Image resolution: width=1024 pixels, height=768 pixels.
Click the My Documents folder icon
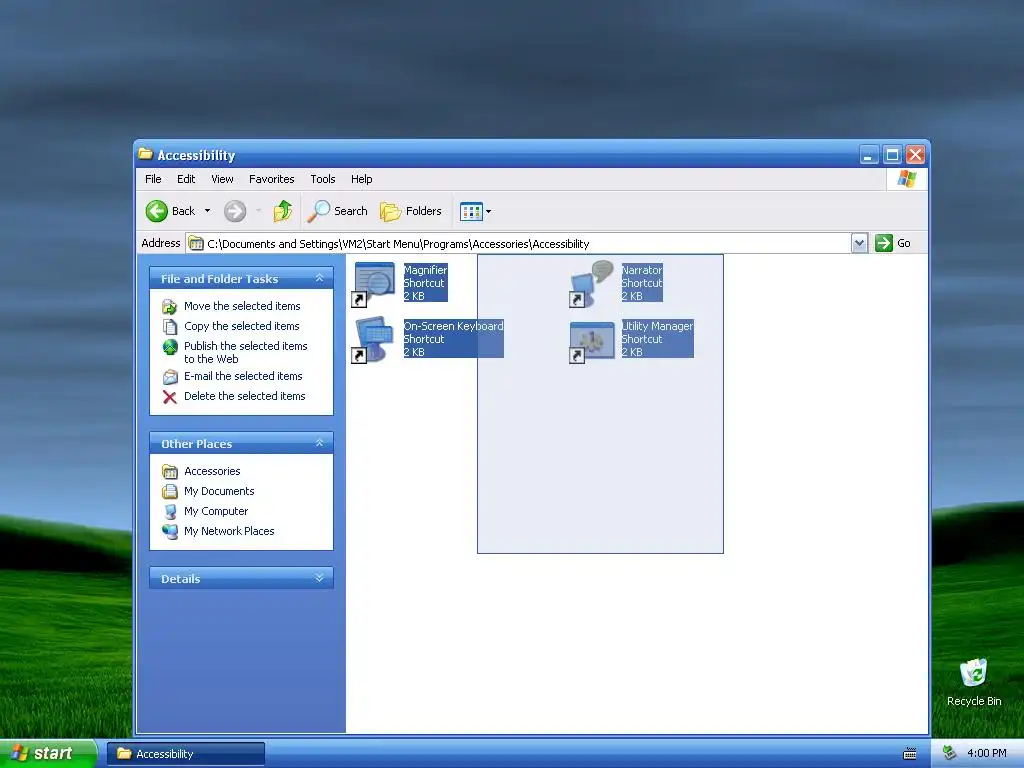[x=170, y=491]
